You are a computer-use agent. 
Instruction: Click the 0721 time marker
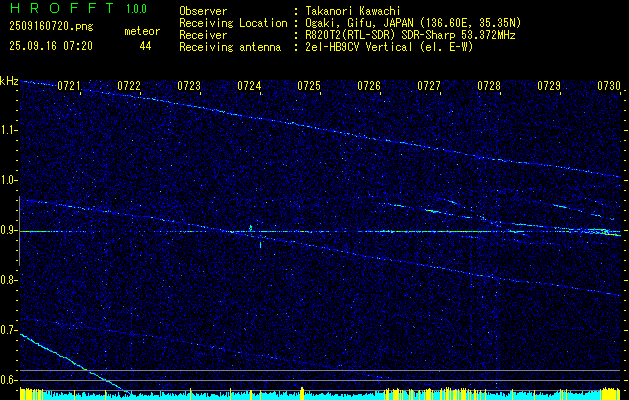[69, 87]
